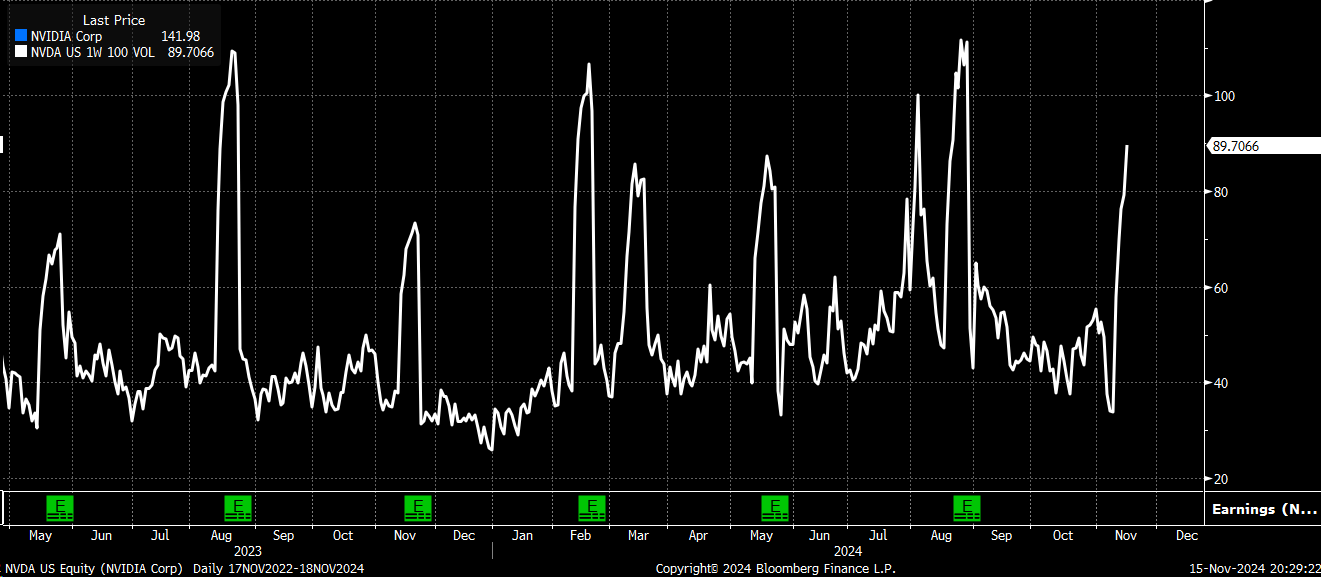The width and height of the screenshot is (1321, 577).
Task: Select the 89.7066 current value axis flag
Action: point(1263,146)
